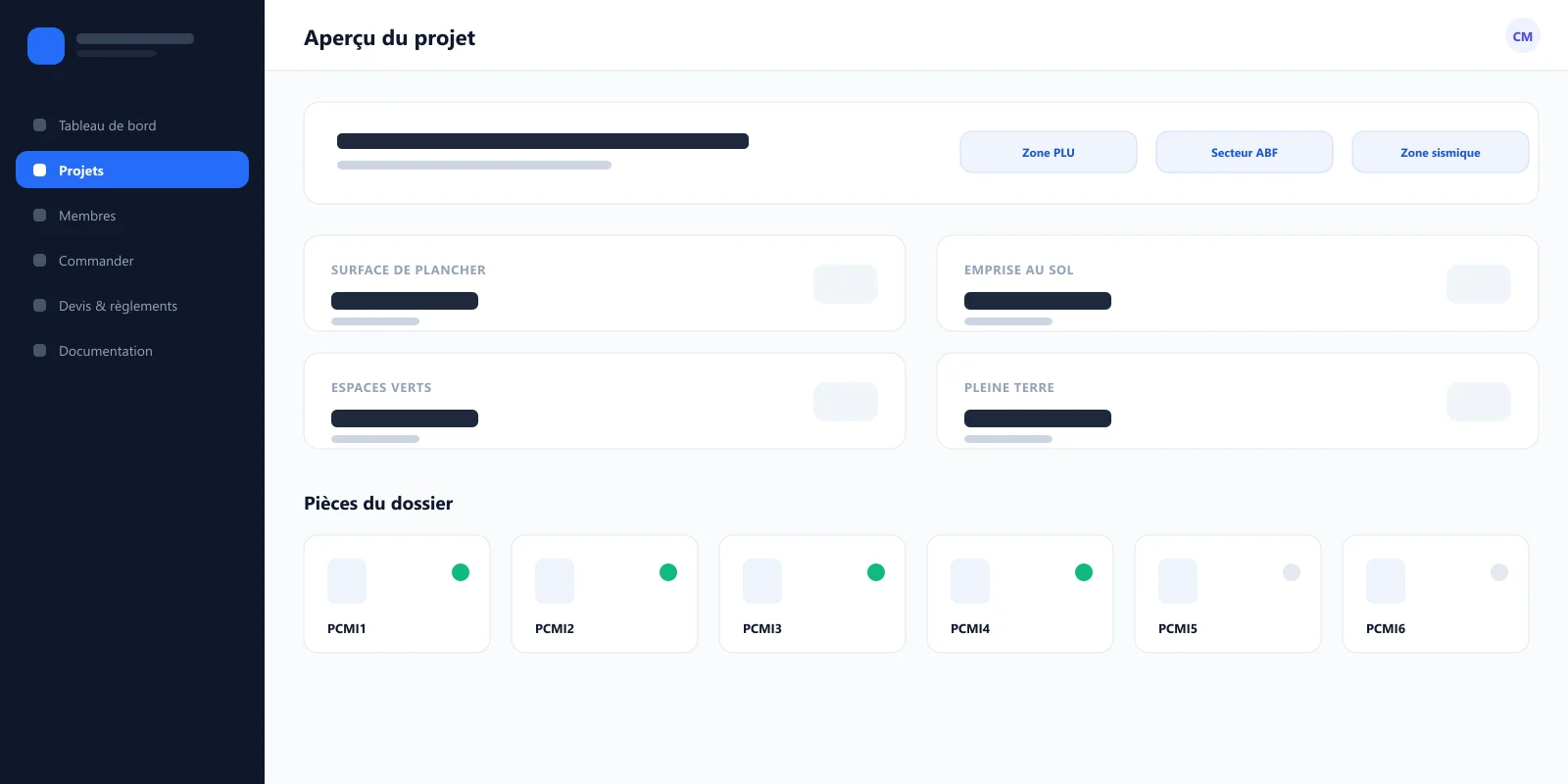Click the Tableau de bord sidebar icon
This screenshot has width=1568, height=784.
[40, 125]
